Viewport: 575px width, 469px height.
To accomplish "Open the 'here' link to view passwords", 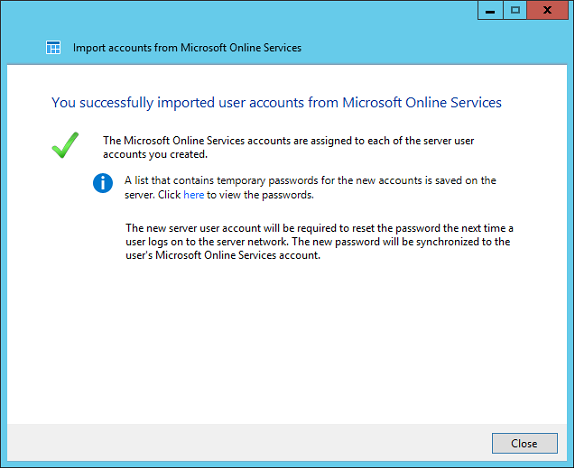I will point(194,195).
